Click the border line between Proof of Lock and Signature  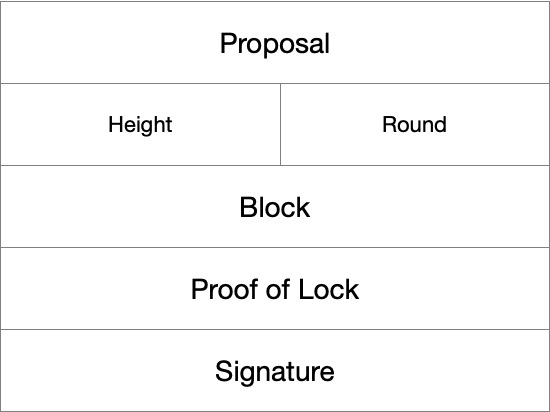coord(275,329)
